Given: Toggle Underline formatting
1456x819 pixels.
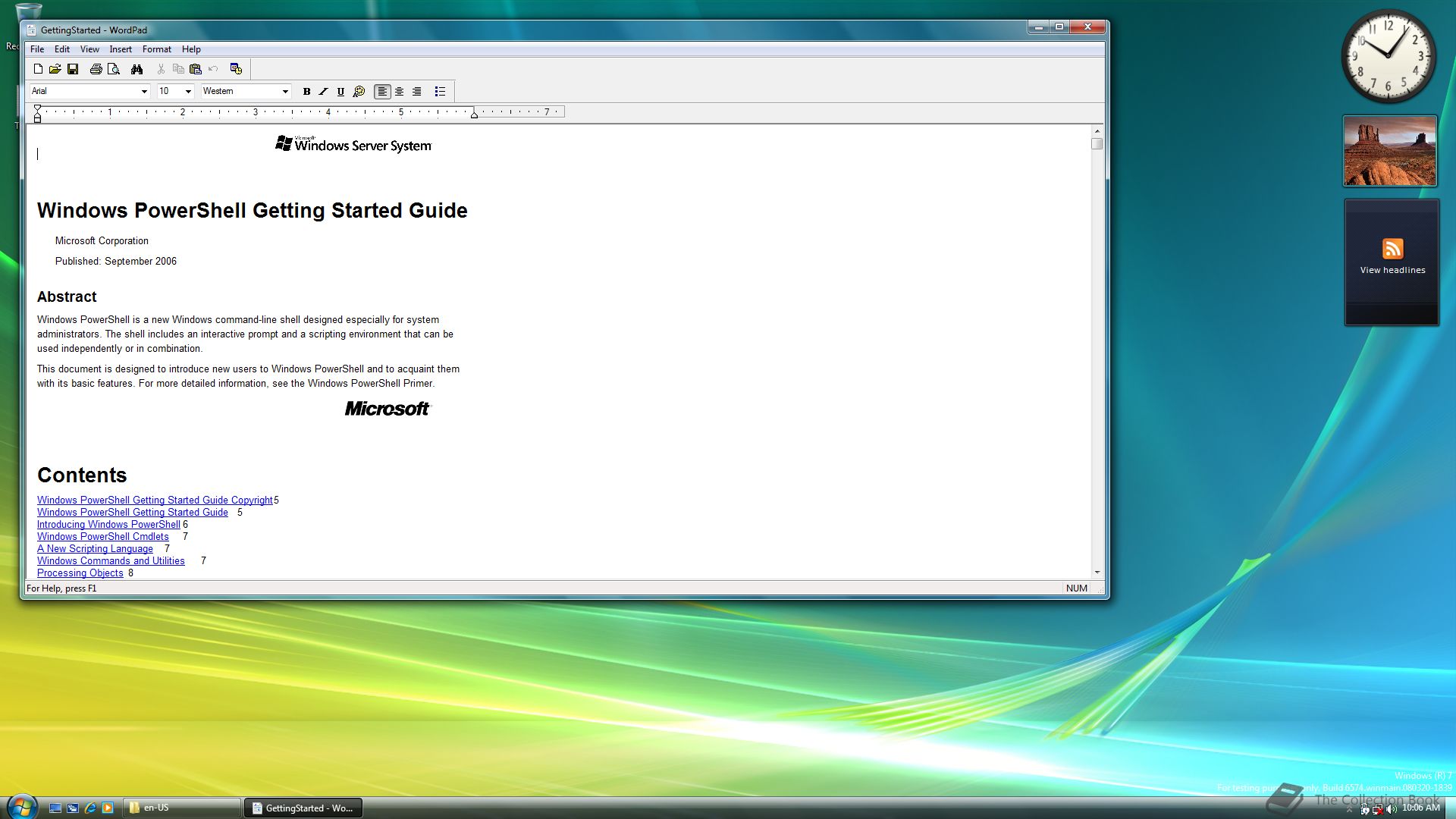Looking at the screenshot, I should pos(341,92).
